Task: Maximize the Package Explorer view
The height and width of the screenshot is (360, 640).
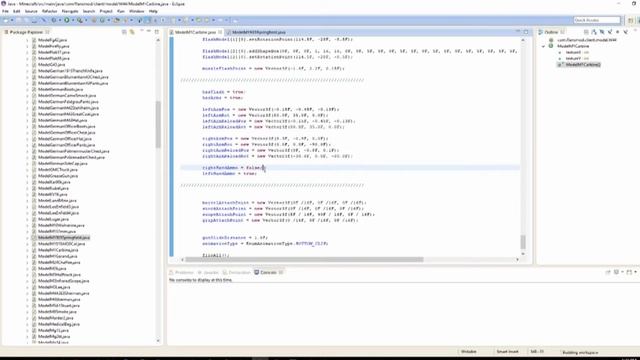Action: pos(157,32)
